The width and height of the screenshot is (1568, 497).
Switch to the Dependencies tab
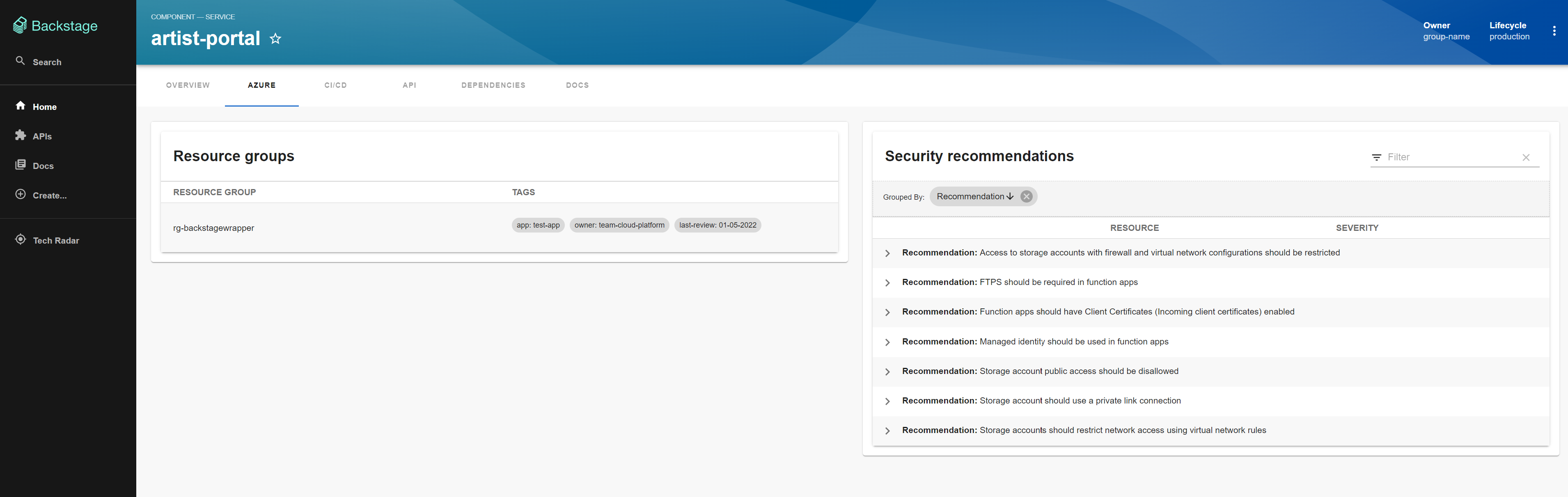coord(493,85)
